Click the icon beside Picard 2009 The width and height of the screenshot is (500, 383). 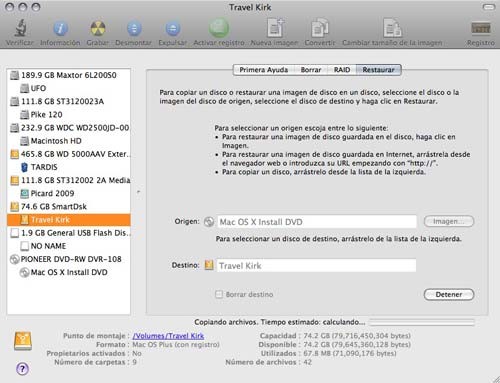pos(24,193)
